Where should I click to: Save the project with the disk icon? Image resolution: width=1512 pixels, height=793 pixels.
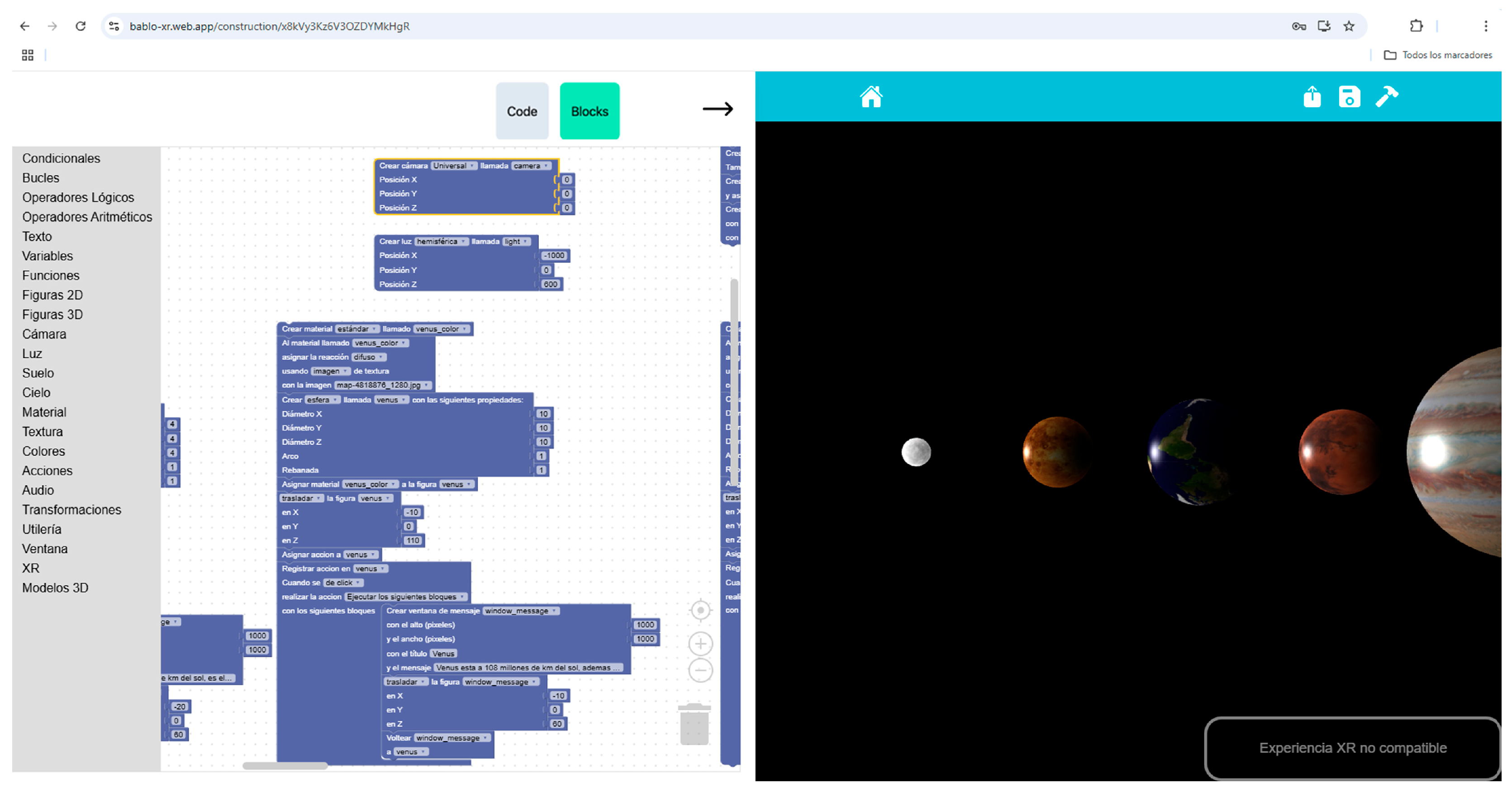1350,96
